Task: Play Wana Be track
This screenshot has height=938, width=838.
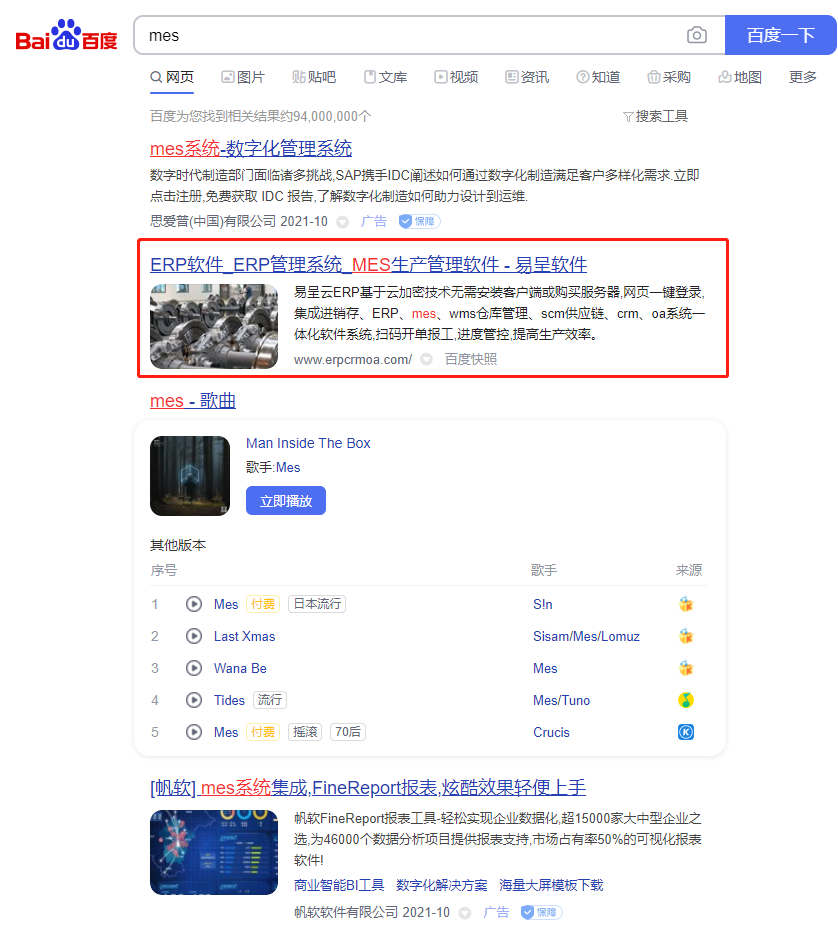Action: point(194,668)
